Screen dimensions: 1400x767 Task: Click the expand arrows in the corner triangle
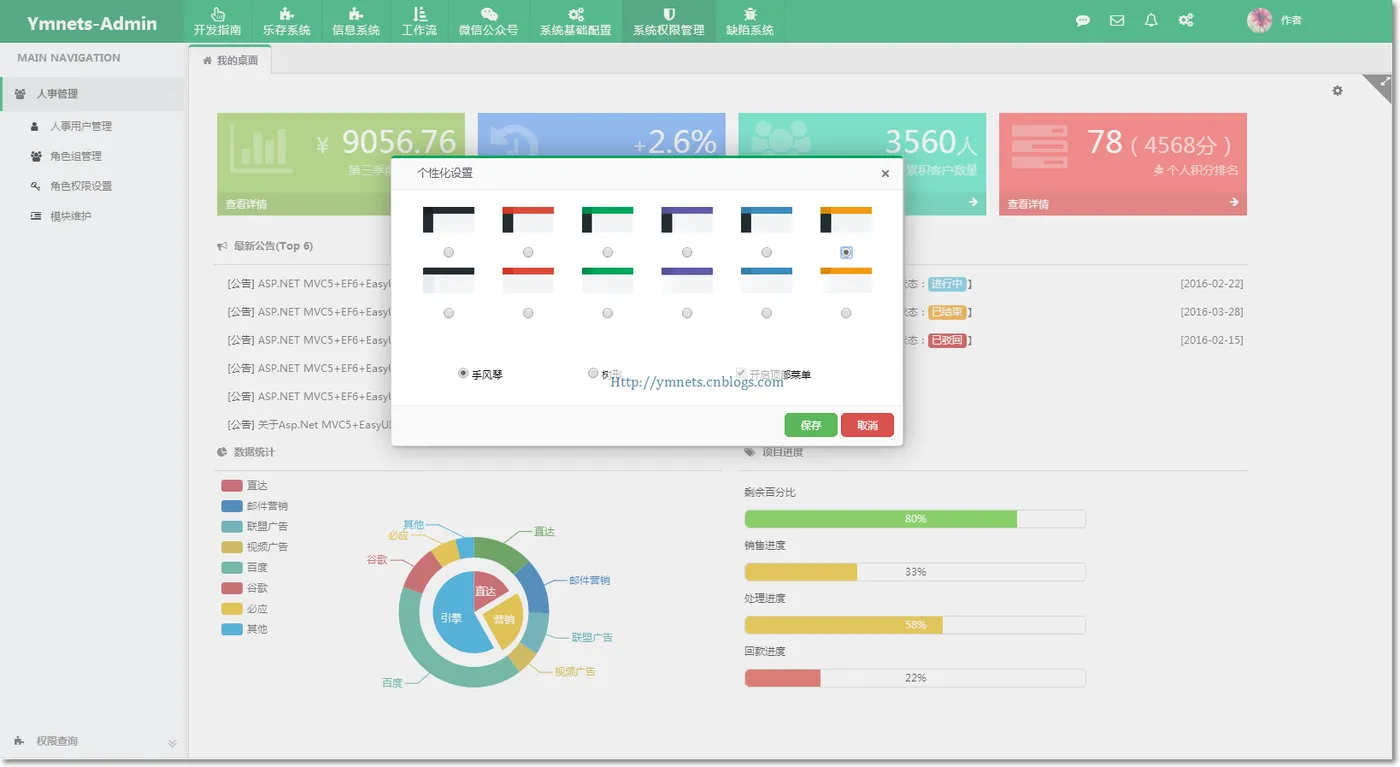tap(1383, 81)
